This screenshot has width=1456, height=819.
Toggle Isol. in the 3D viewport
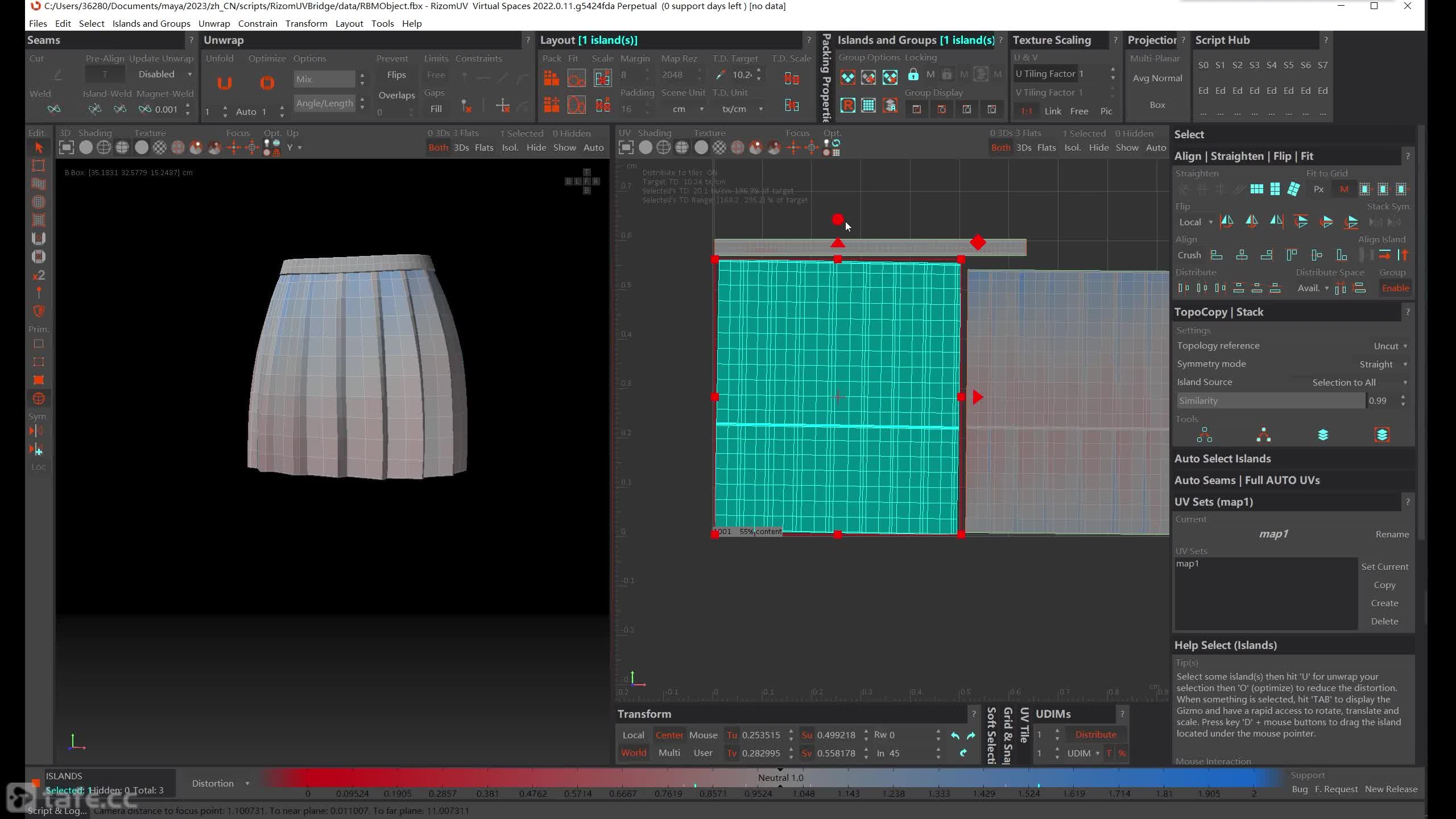510,147
